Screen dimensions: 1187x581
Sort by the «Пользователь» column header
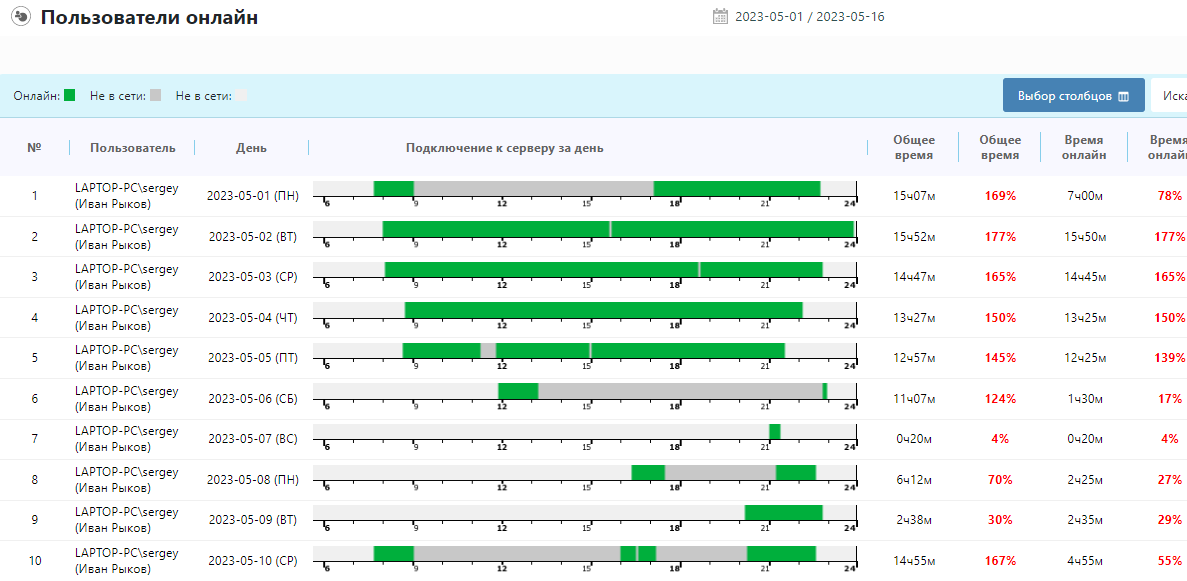(132, 148)
